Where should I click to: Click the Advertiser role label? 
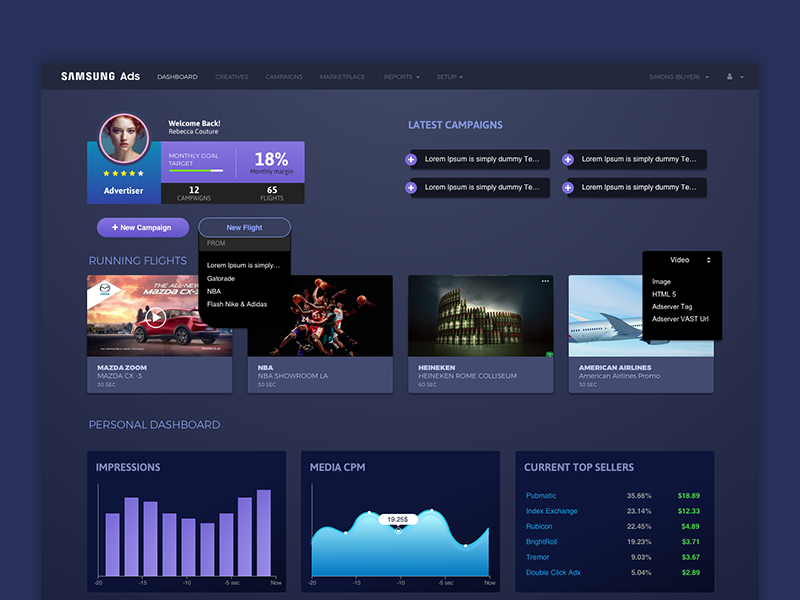pyautogui.click(x=123, y=191)
